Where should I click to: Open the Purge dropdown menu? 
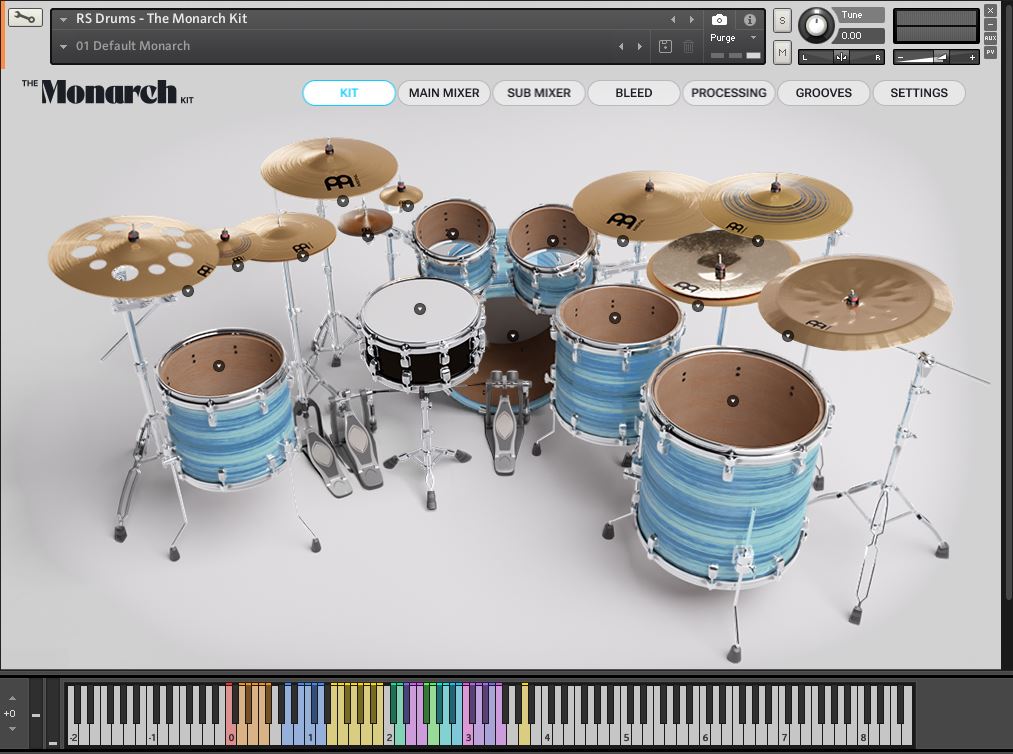[x=753, y=38]
